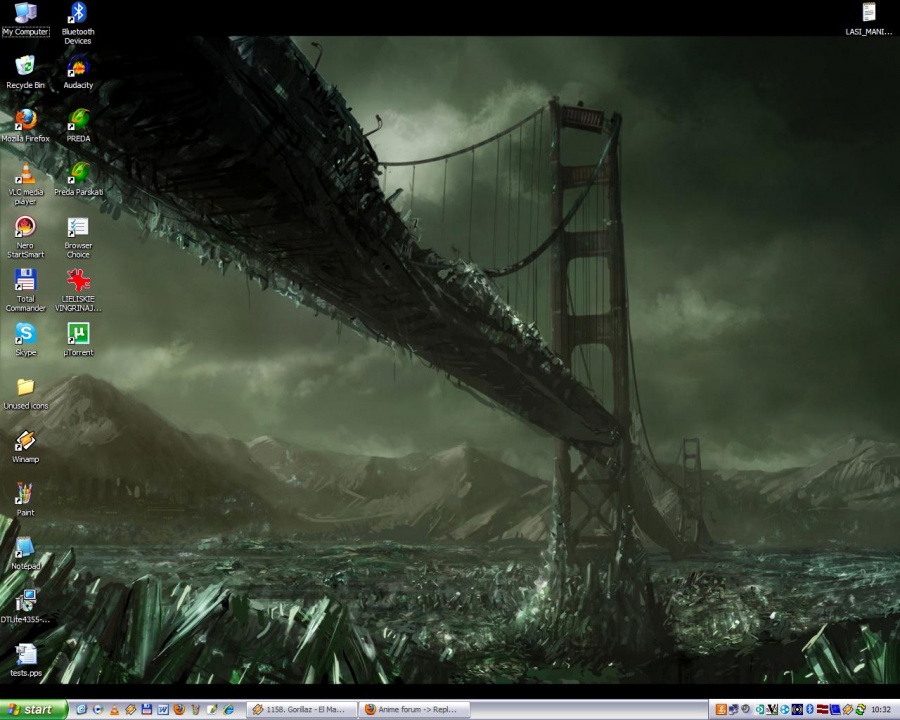
Task: Select the Bluetooth Devices desktop shortcut
Action: (78, 23)
